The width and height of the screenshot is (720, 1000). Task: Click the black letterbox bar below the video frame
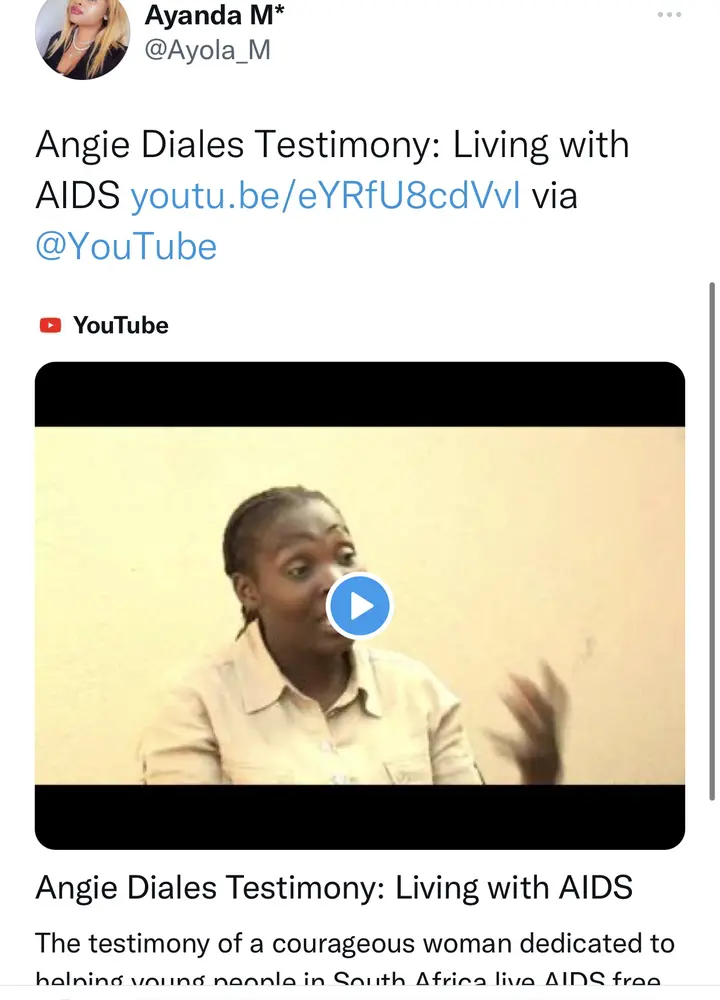[360, 817]
